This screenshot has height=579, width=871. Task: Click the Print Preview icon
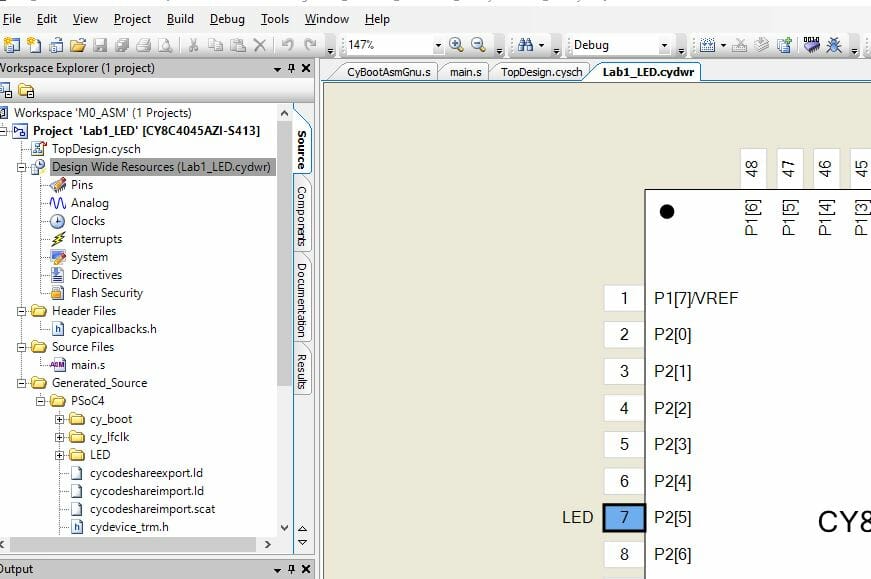tap(166, 45)
